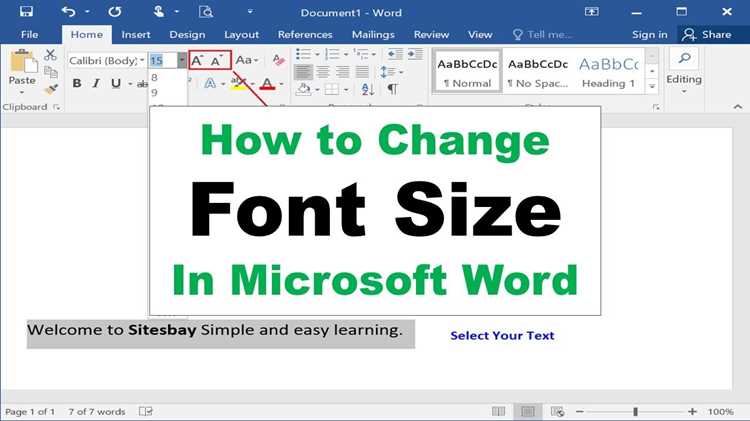This screenshot has height=421, width=750.
Task: Expand the Styles gallery More arrow
Action: [x=652, y=87]
